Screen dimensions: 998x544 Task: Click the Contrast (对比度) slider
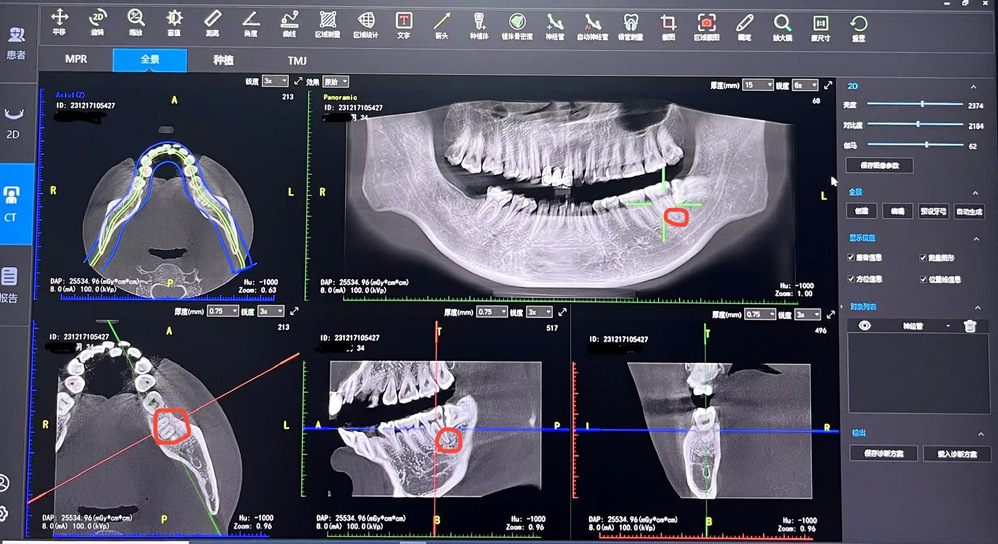coord(915,124)
